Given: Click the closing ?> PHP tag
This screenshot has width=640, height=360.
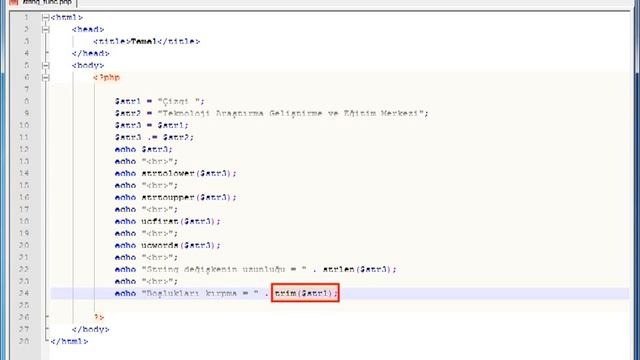Looking at the screenshot, I should pyautogui.click(x=99, y=317).
